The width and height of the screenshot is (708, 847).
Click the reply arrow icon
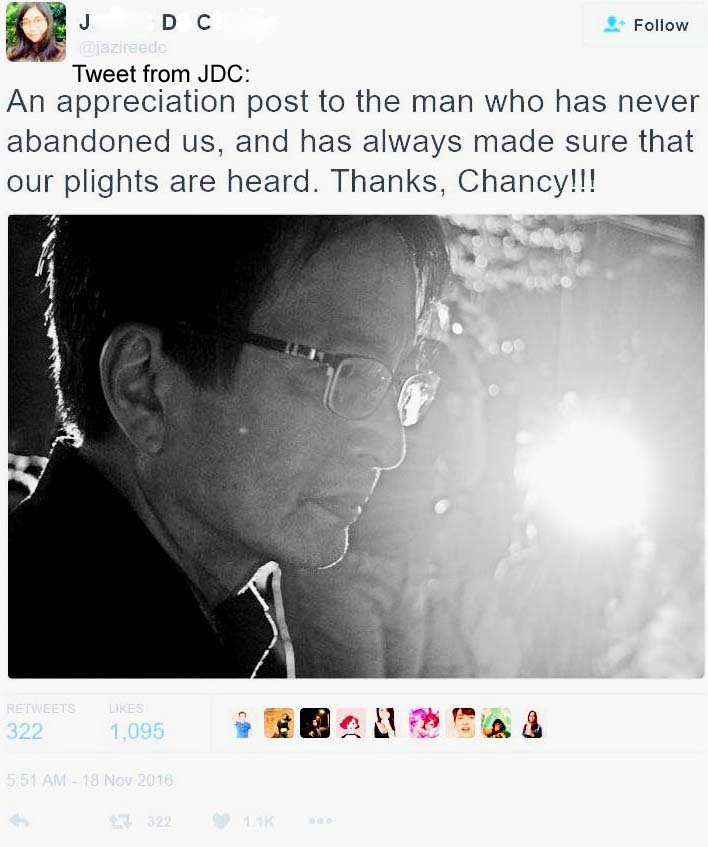20,821
